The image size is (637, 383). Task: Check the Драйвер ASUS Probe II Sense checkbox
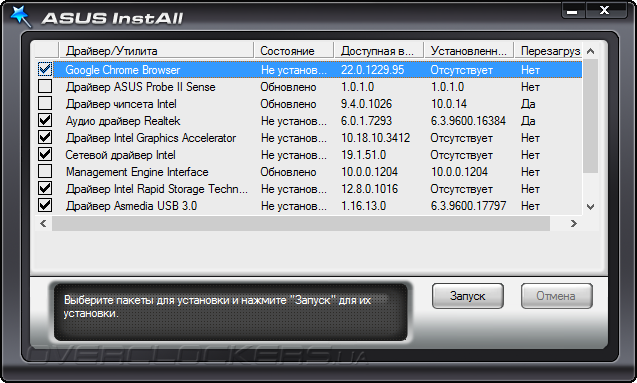pyautogui.click(x=45, y=87)
